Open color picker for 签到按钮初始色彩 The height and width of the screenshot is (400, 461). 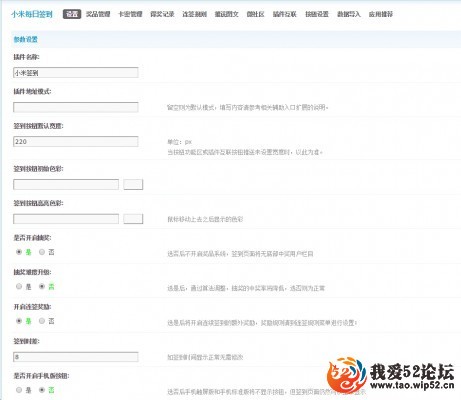point(133,184)
